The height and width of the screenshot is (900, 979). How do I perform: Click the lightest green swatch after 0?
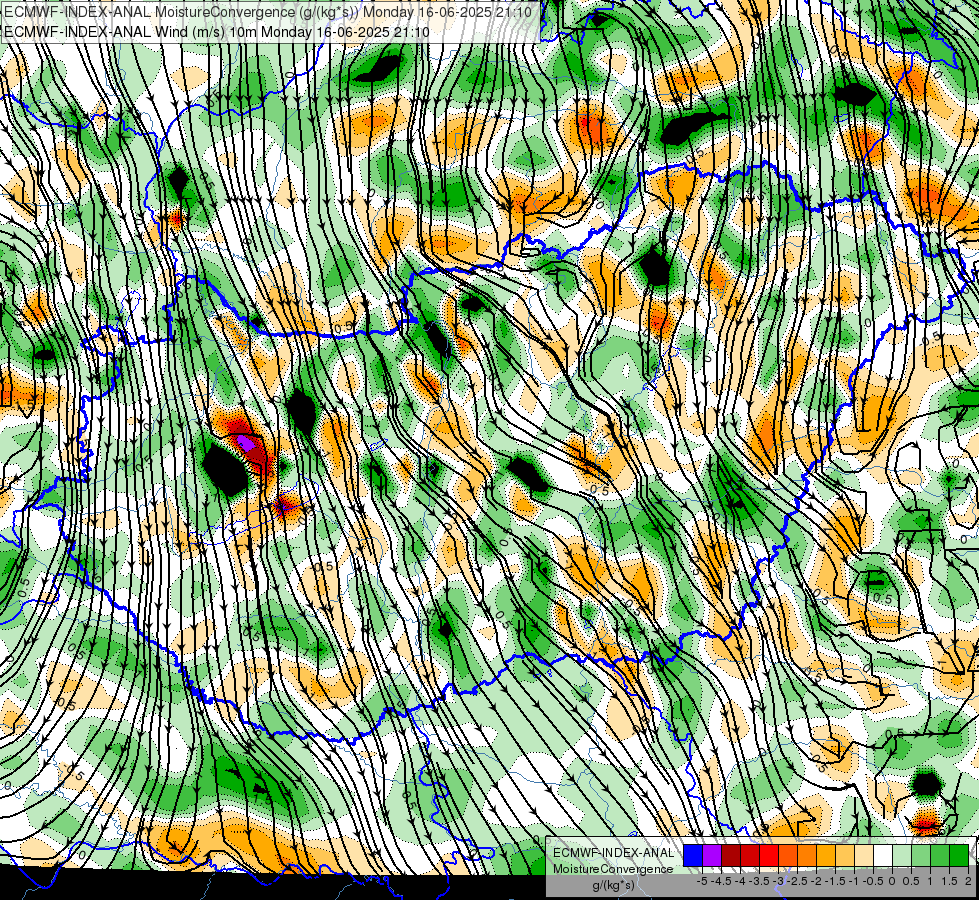coord(902,855)
